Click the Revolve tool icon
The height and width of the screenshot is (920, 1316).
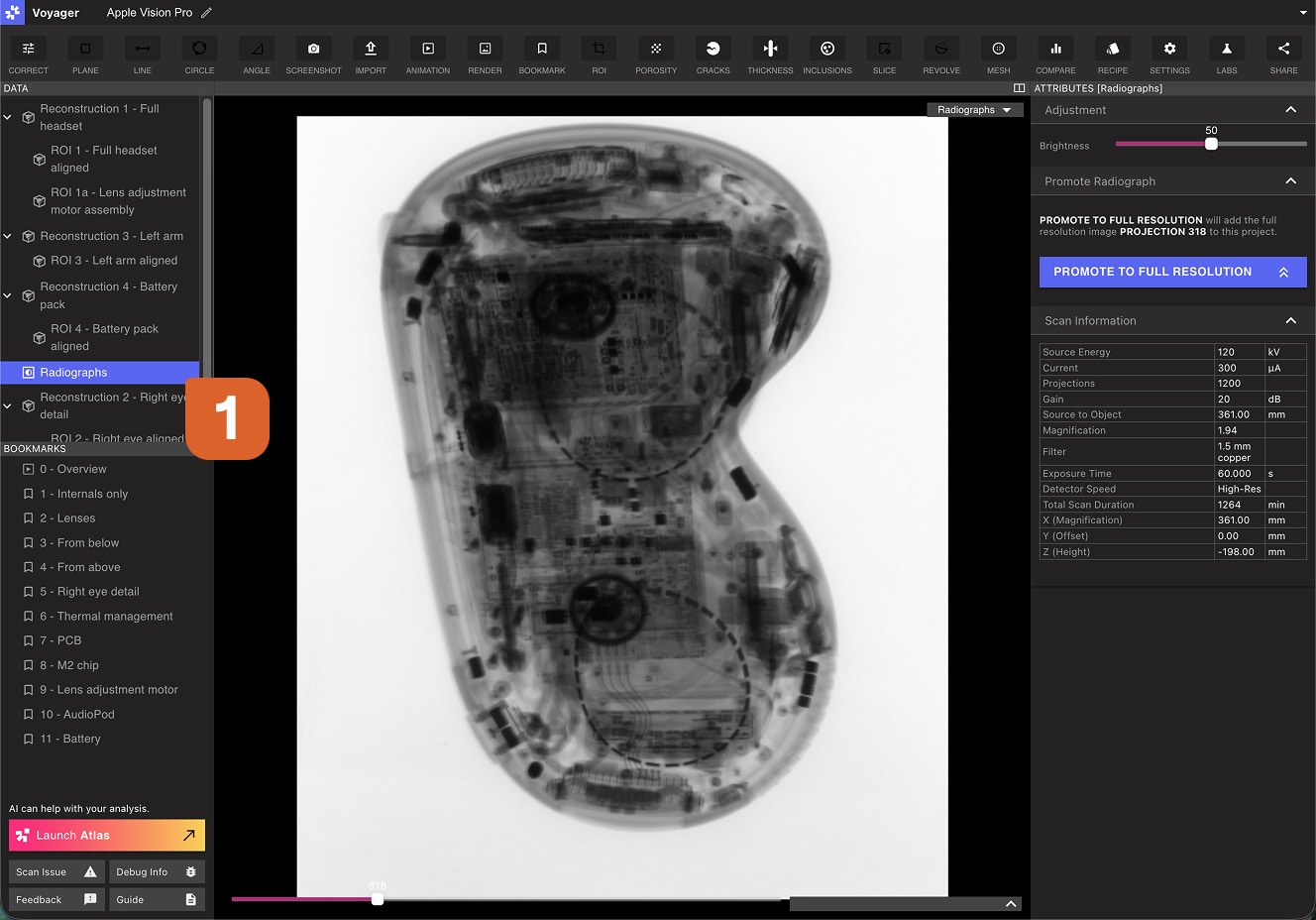pyautogui.click(x=941, y=50)
